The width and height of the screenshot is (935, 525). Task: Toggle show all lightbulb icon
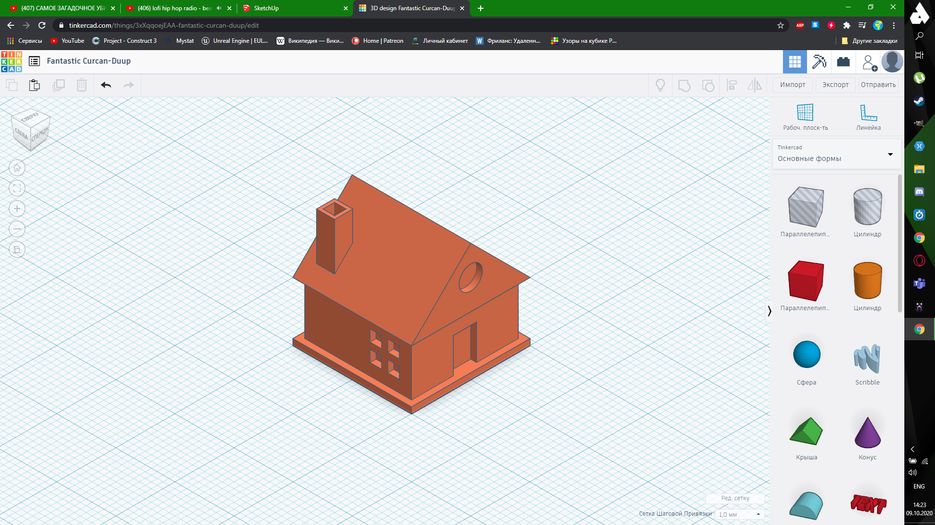click(660, 85)
